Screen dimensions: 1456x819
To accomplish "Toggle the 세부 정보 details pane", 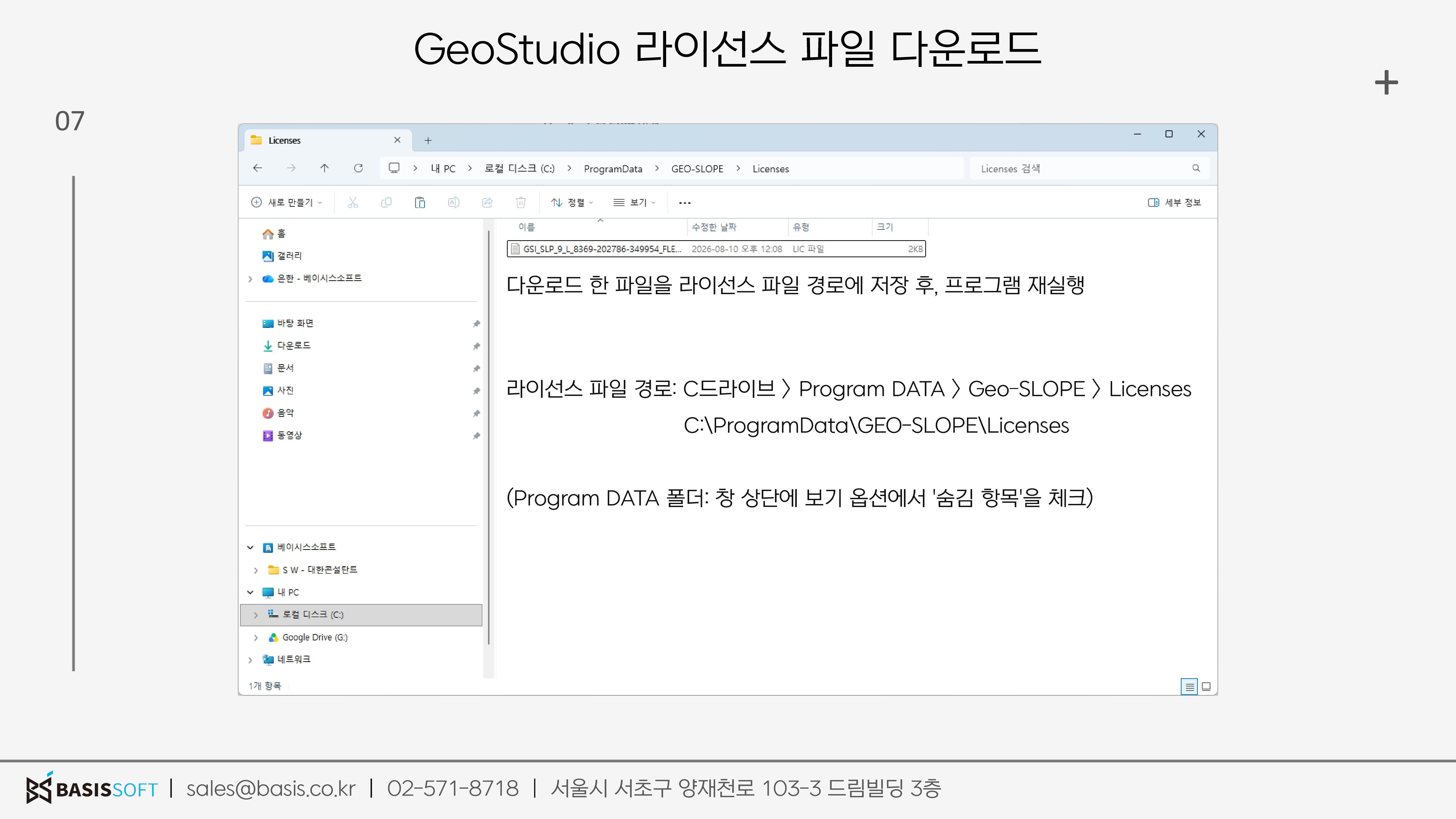I will point(1175,202).
